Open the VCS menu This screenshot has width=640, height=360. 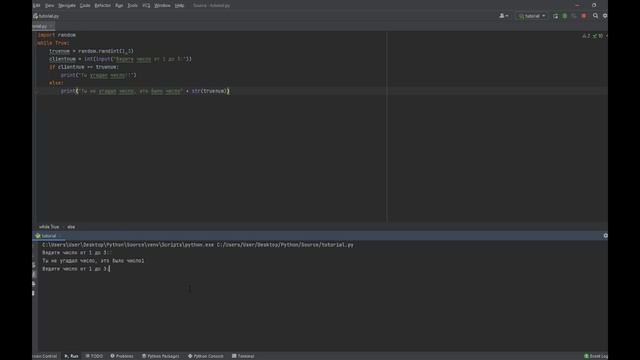point(146,5)
